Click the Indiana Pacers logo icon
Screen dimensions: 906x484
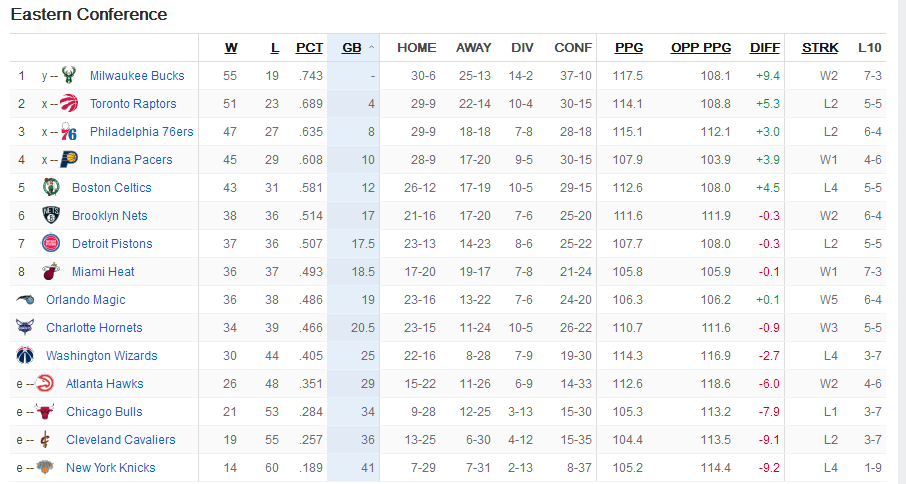pyautogui.click(x=69, y=159)
